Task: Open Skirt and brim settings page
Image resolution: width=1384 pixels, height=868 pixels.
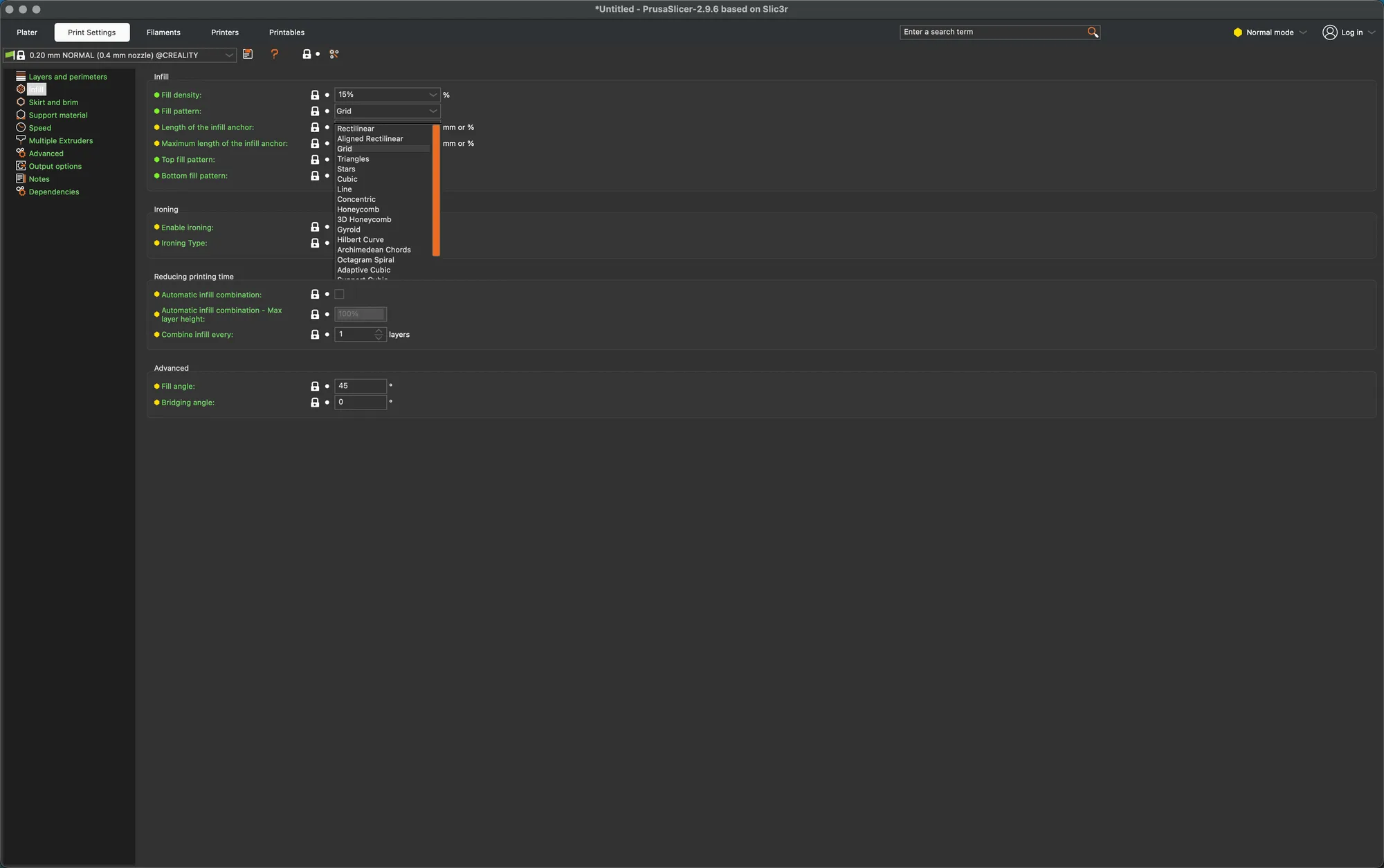Action: (x=53, y=102)
